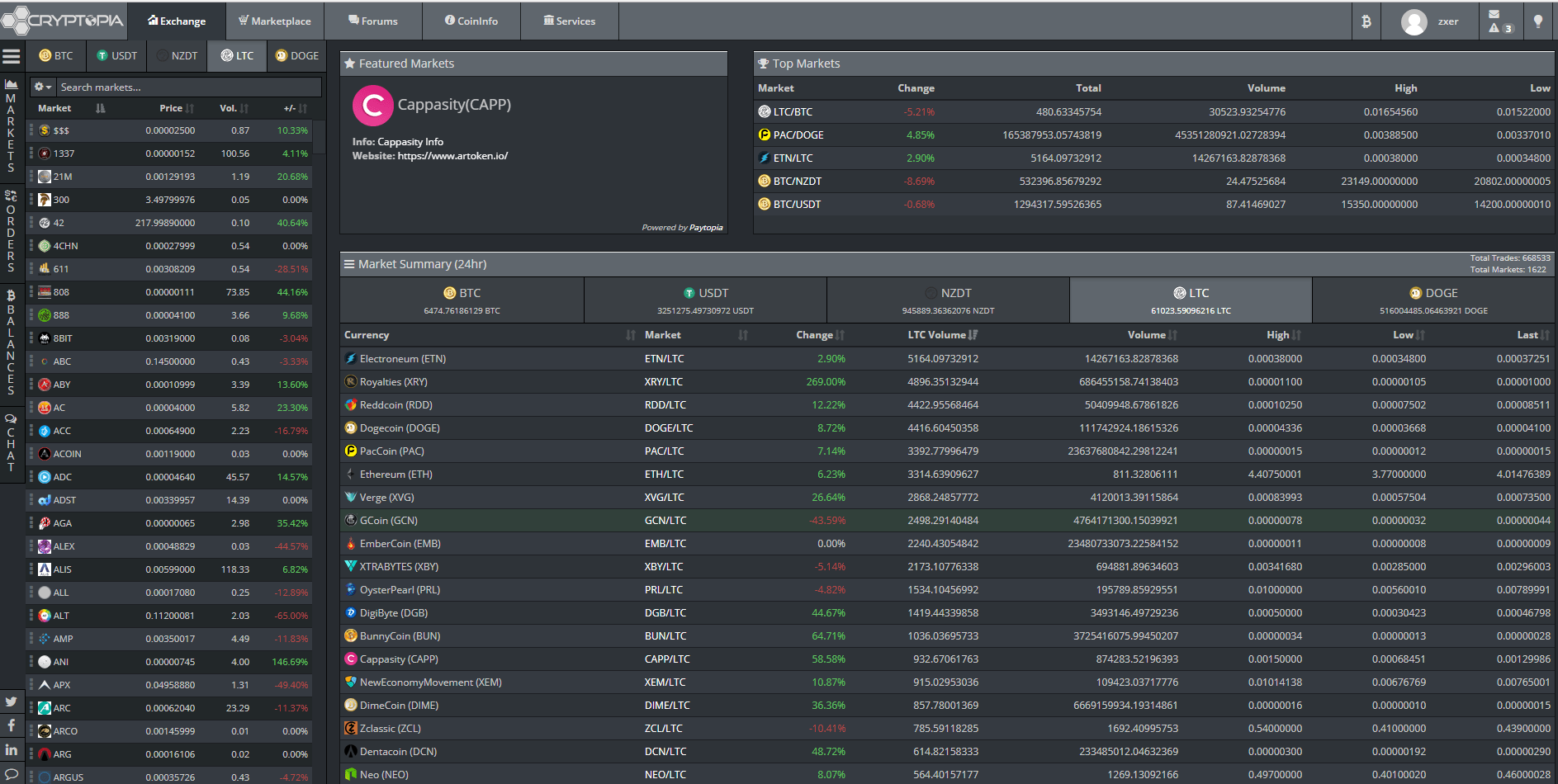Open market settings gear dropdown
This screenshot has width=1558, height=784.
(42, 87)
